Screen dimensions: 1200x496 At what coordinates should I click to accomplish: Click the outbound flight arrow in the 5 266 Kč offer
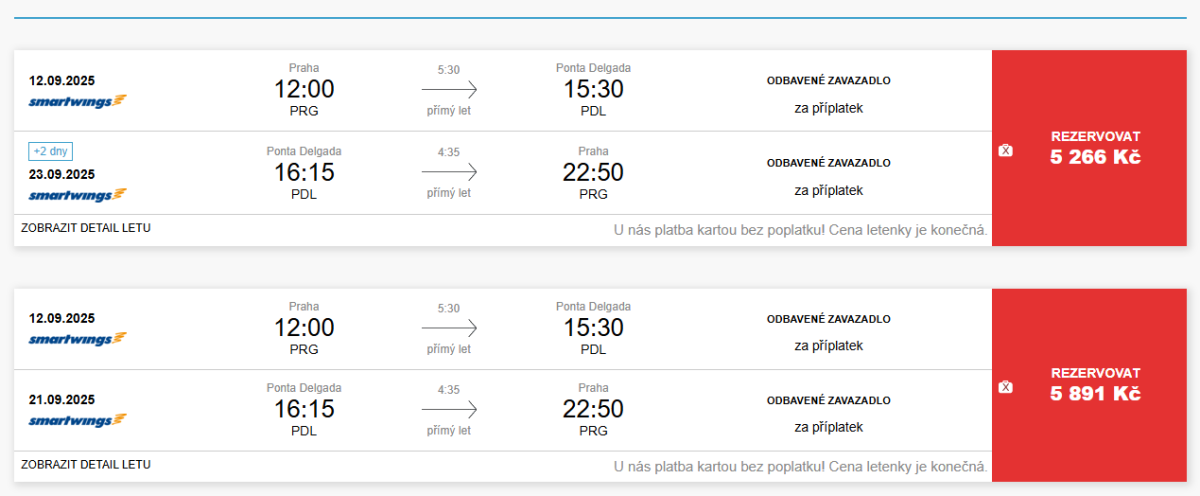click(x=449, y=90)
